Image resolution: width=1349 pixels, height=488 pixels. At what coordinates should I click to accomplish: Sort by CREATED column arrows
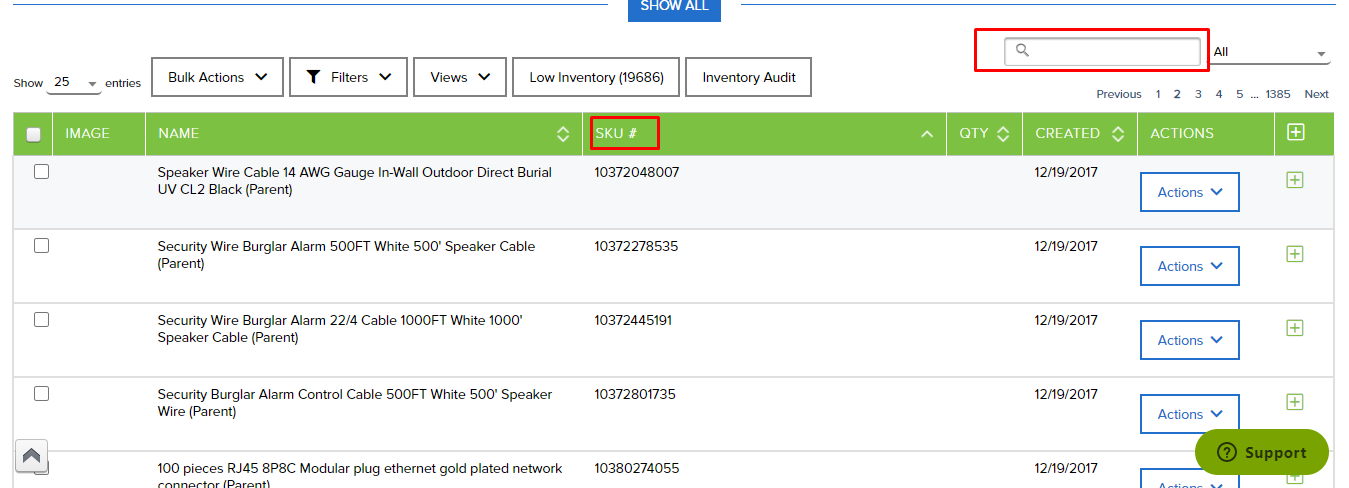(x=1118, y=134)
